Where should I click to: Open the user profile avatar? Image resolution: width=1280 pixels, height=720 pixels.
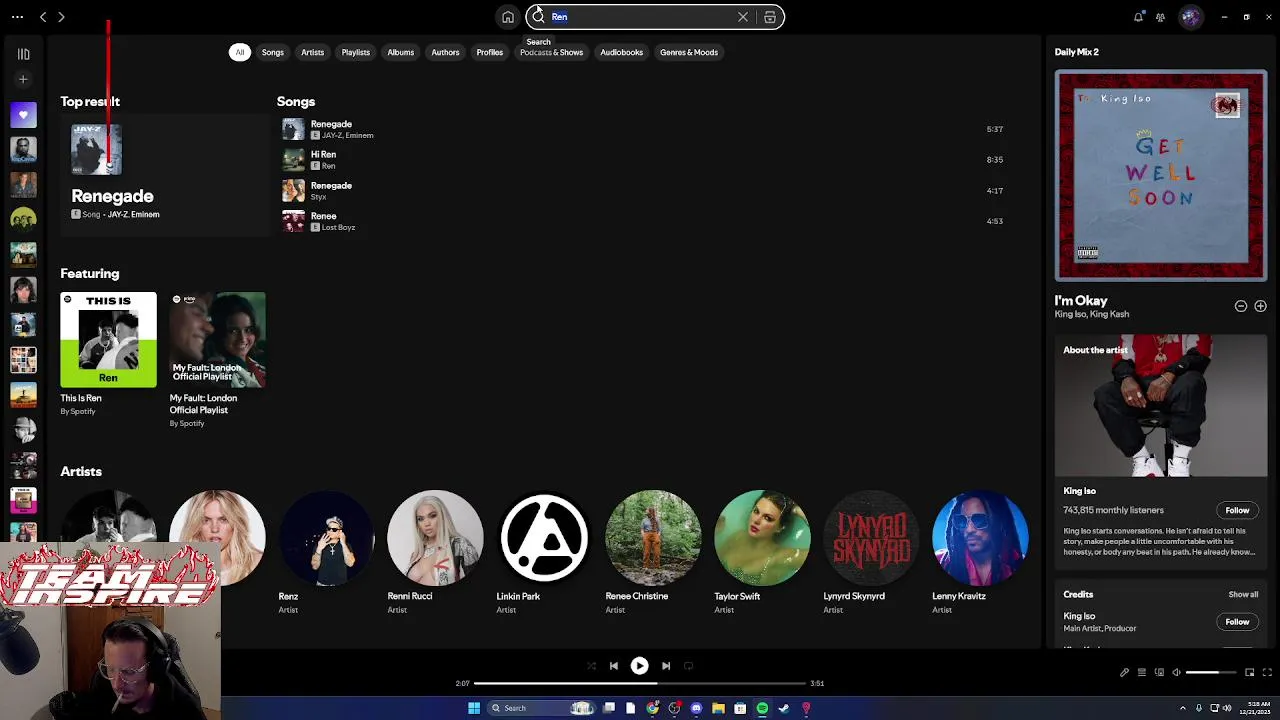tap(1190, 17)
